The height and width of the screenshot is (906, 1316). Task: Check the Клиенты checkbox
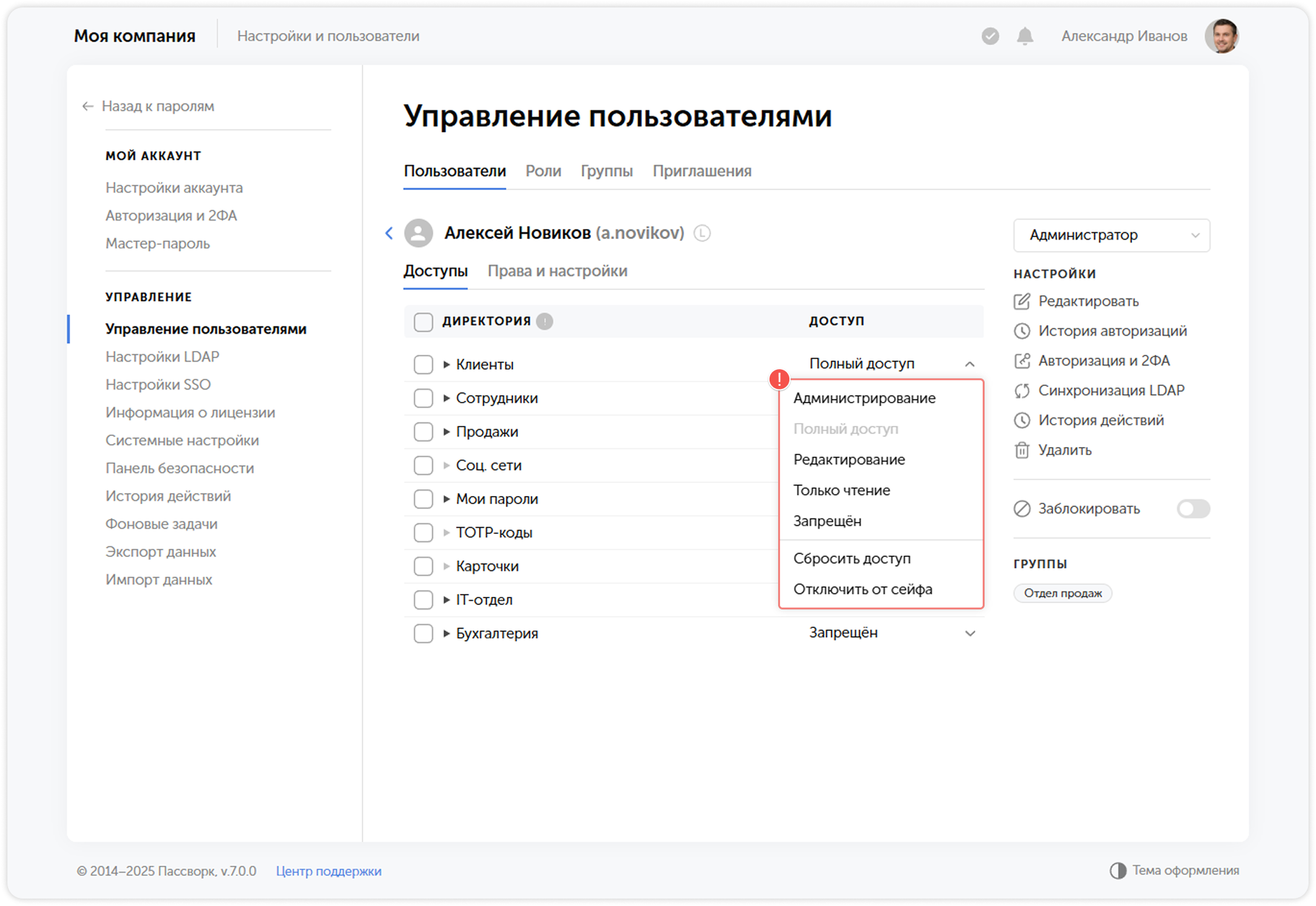click(x=423, y=364)
